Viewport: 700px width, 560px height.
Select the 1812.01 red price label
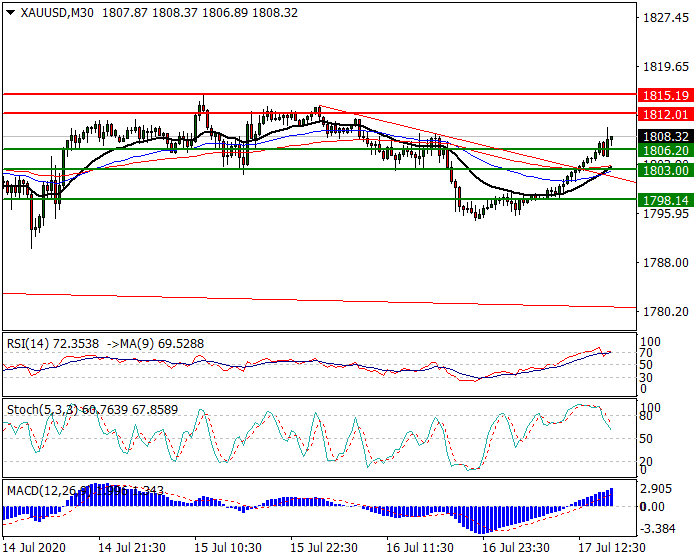[x=666, y=114]
